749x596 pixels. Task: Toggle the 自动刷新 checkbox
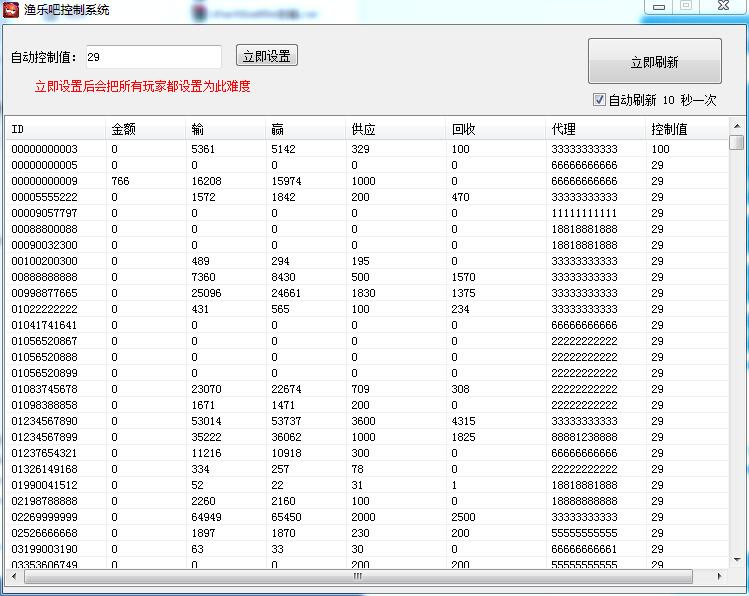(x=600, y=100)
